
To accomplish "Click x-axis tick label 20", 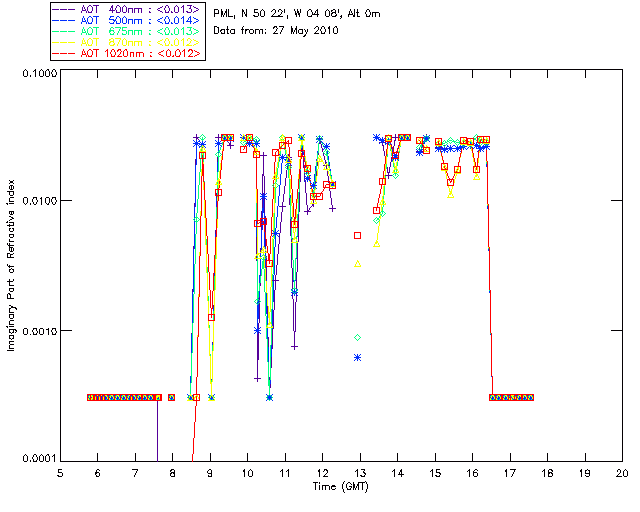I will coord(622,473).
